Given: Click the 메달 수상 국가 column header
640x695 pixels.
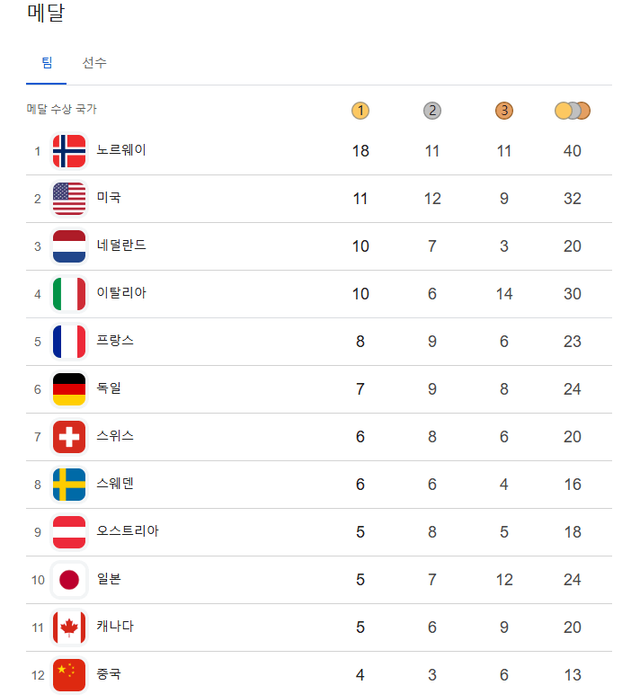Looking at the screenshot, I should click(61, 109).
